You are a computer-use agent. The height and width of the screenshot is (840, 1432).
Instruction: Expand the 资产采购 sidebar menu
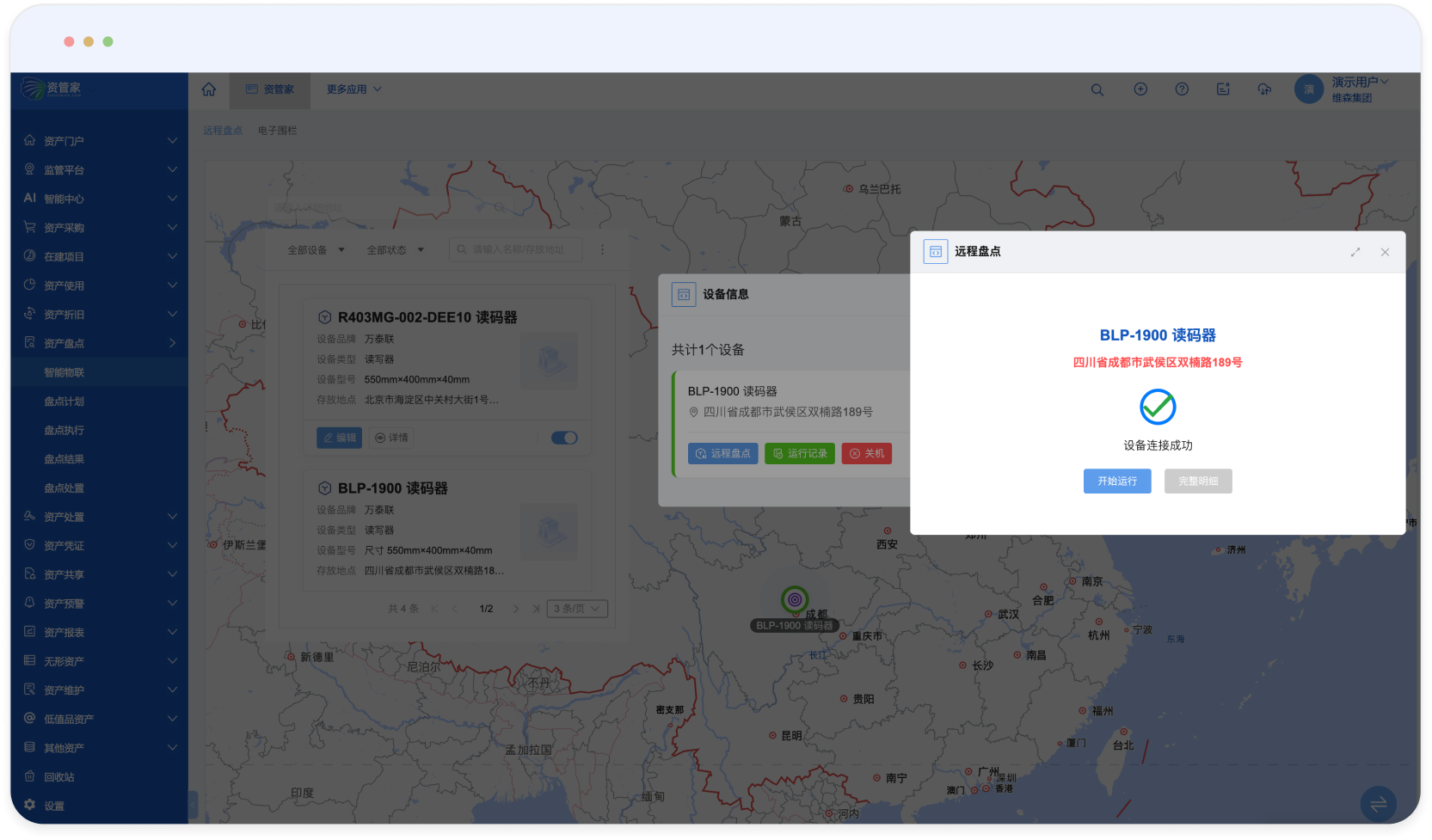click(99, 227)
